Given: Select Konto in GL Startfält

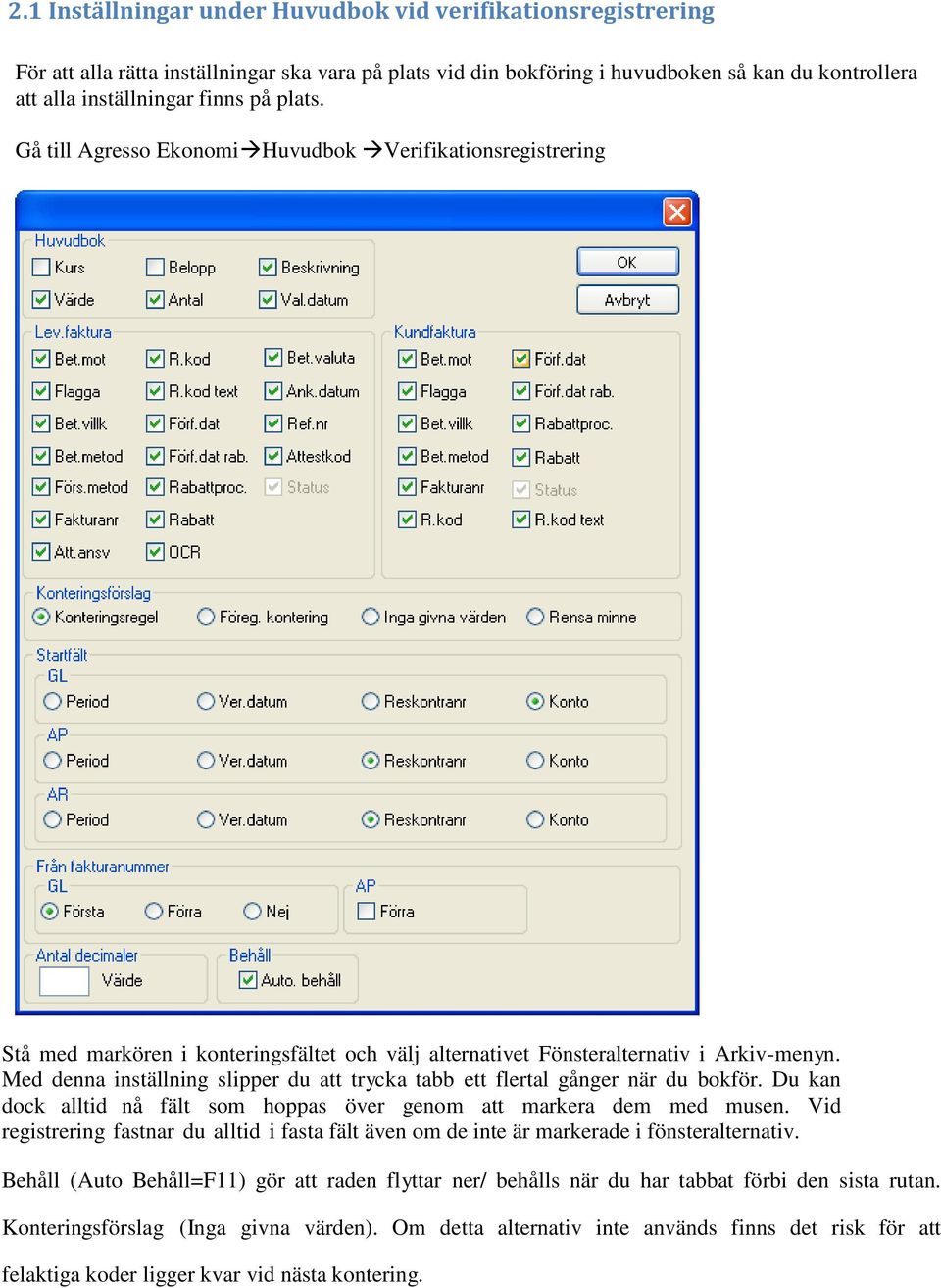Looking at the screenshot, I should [x=535, y=701].
